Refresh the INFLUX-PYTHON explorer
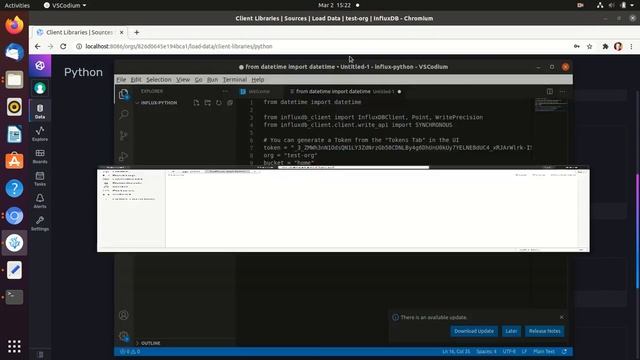Screen dimensions: 640x360 (219, 103)
